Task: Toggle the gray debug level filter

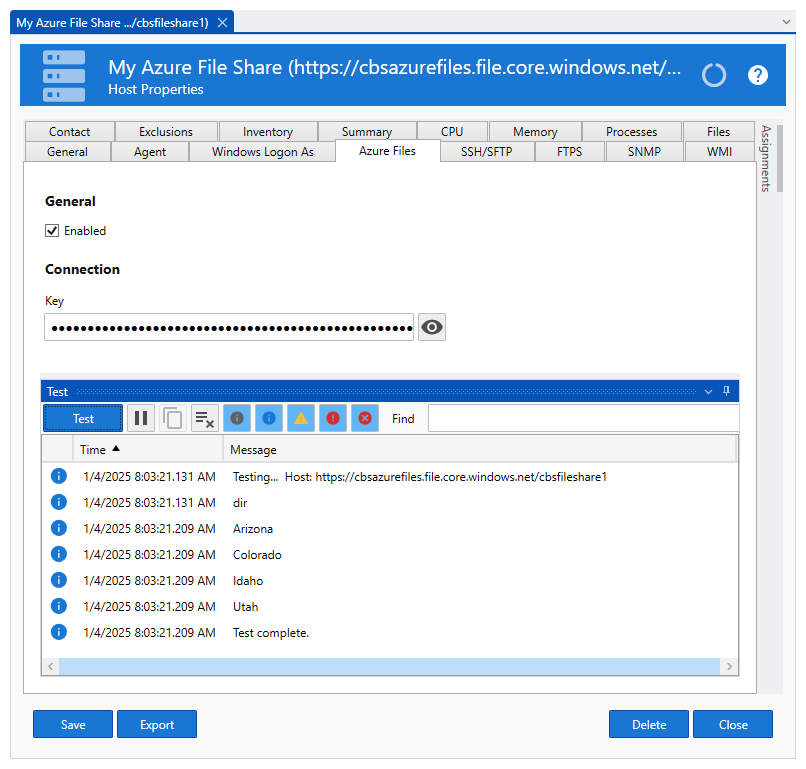Action: coord(237,418)
